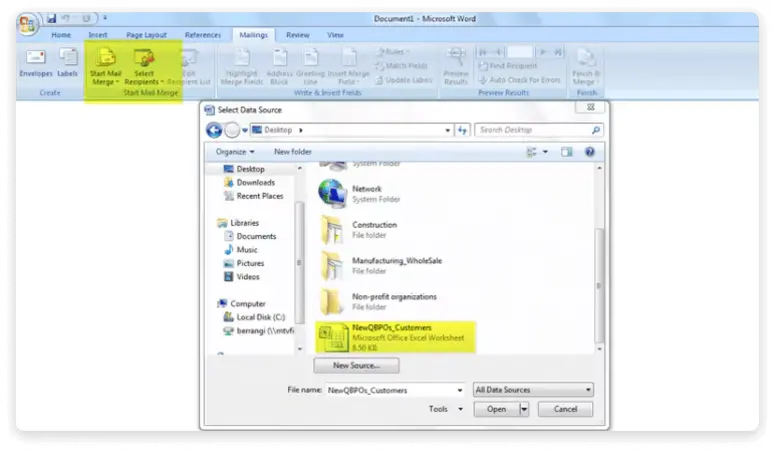775x451 pixels.
Task: Select Local Disk (C:) in navigation pane
Action: (255, 317)
